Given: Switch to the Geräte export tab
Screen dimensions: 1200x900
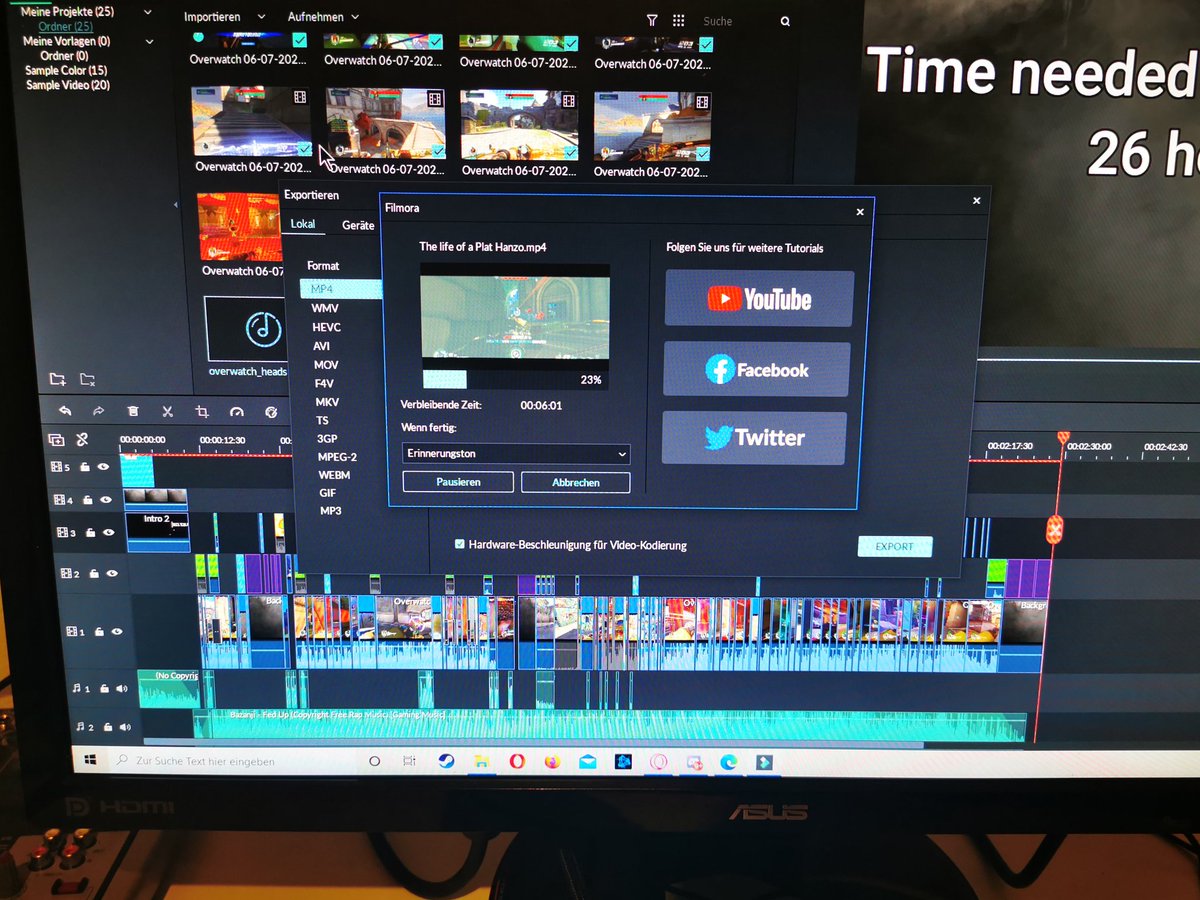Looking at the screenshot, I should tap(358, 226).
